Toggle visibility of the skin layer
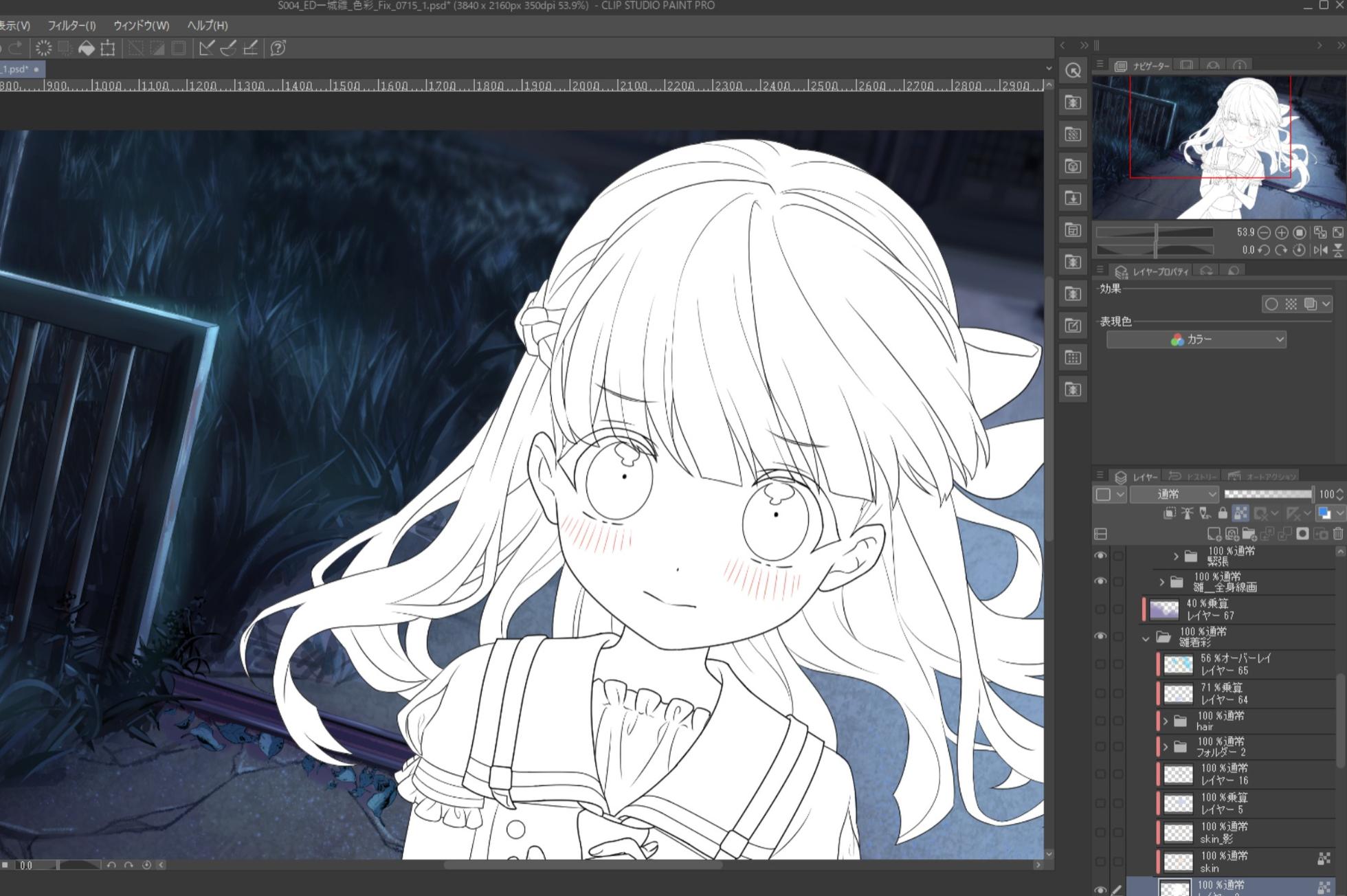Screen dimensions: 1347x896 (1100, 861)
